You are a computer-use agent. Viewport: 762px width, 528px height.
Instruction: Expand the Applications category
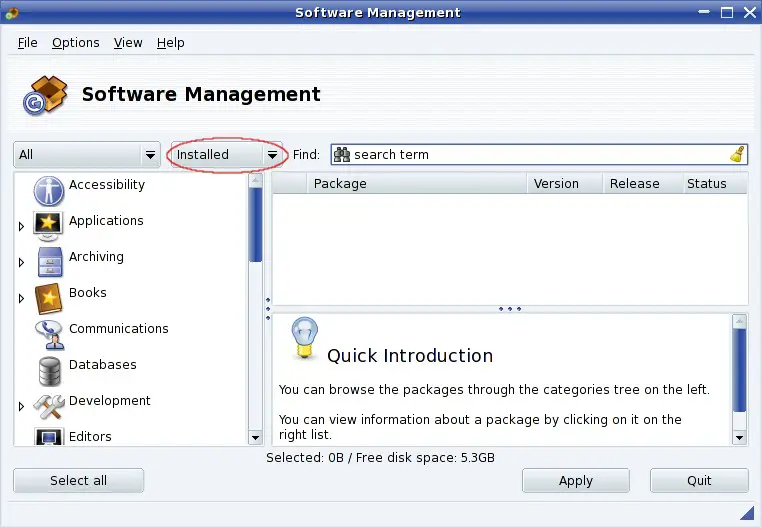(x=21, y=226)
